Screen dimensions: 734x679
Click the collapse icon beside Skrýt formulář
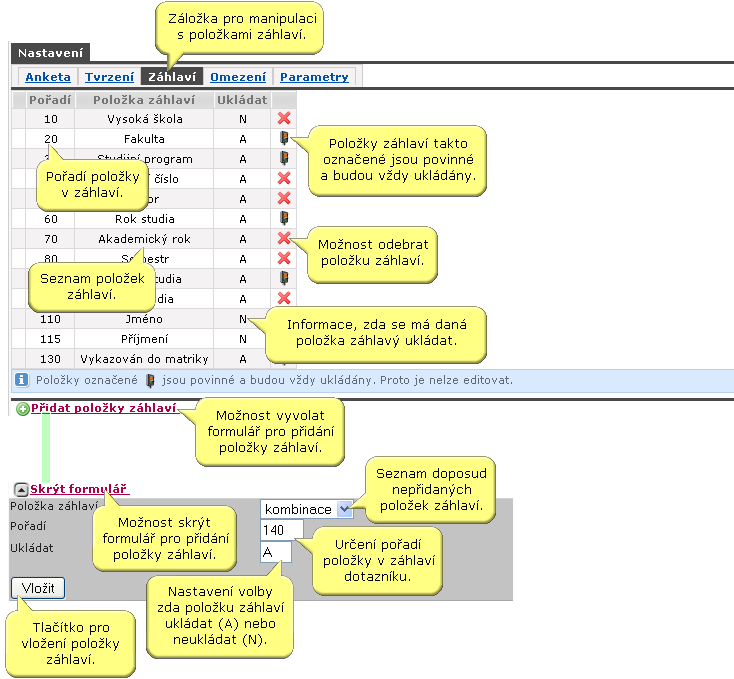(x=21, y=489)
